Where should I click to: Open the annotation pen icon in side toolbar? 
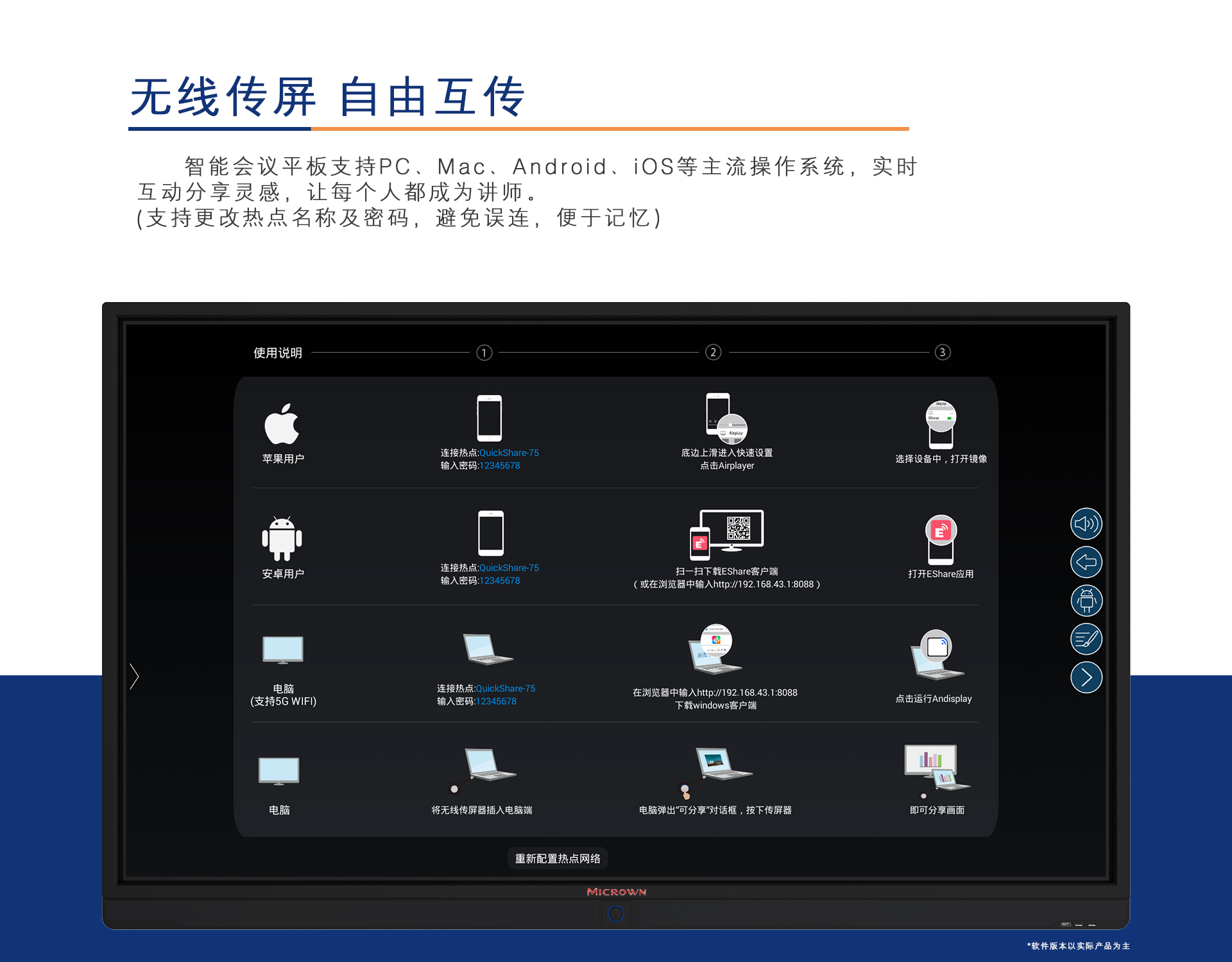tap(1086, 639)
